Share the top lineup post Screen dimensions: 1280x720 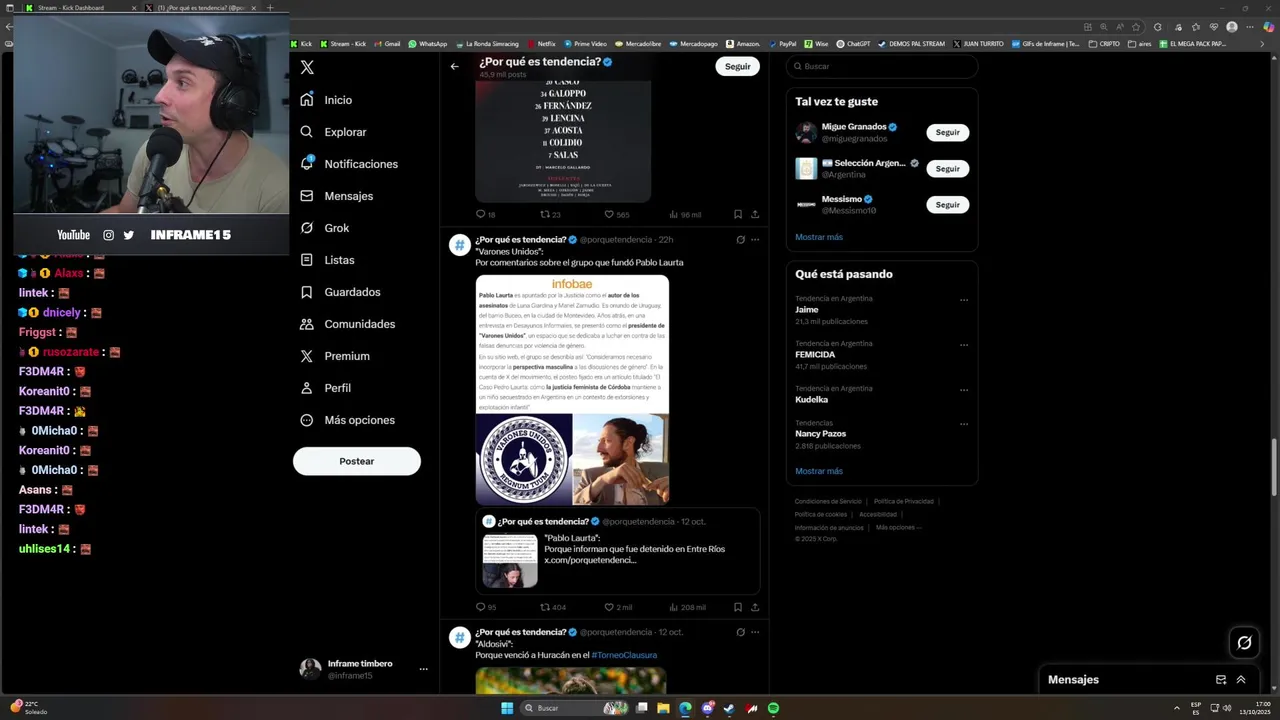click(755, 214)
